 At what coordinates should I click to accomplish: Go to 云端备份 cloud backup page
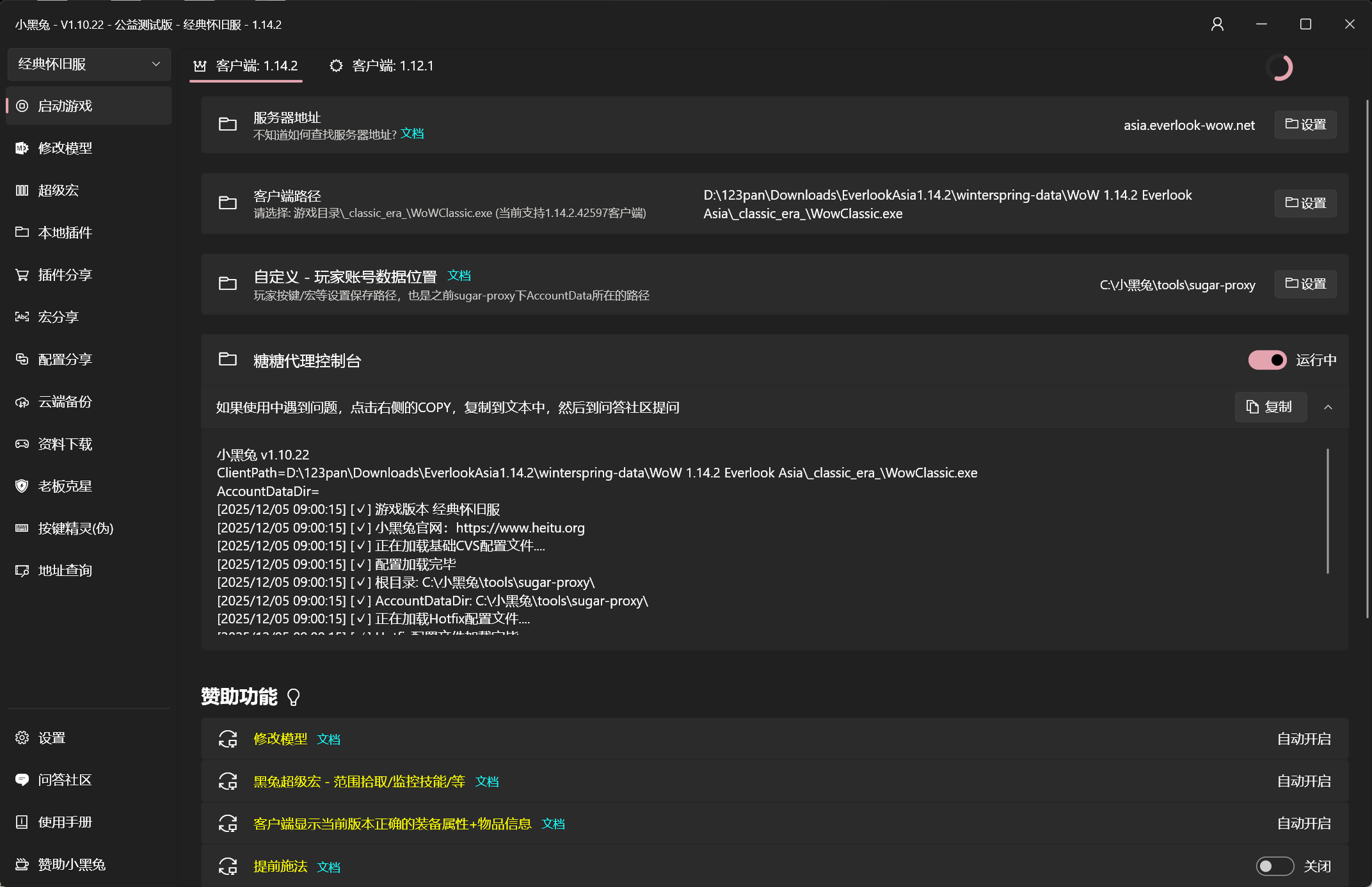(65, 402)
